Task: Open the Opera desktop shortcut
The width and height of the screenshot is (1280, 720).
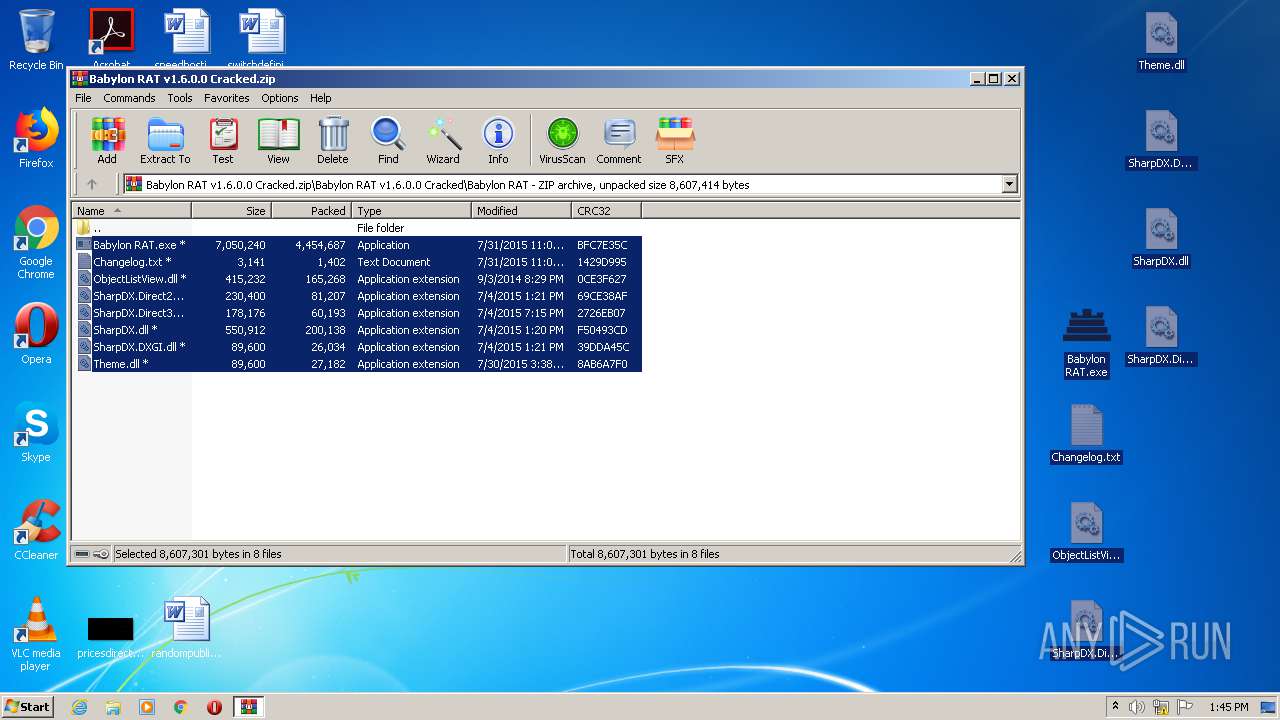Action: pos(36,334)
